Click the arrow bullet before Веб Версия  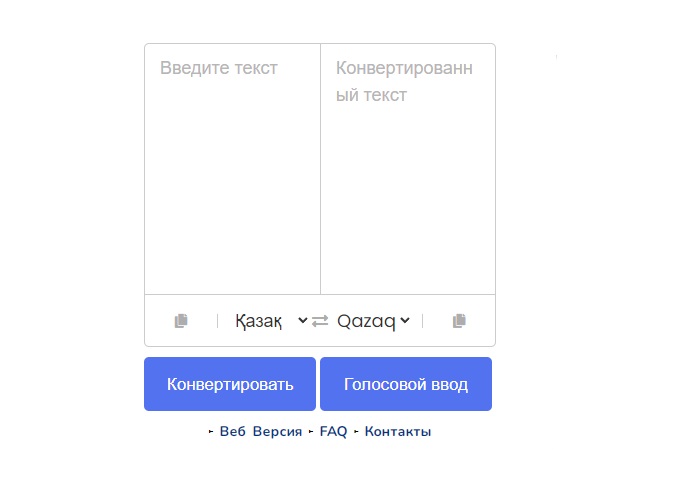click(211, 431)
